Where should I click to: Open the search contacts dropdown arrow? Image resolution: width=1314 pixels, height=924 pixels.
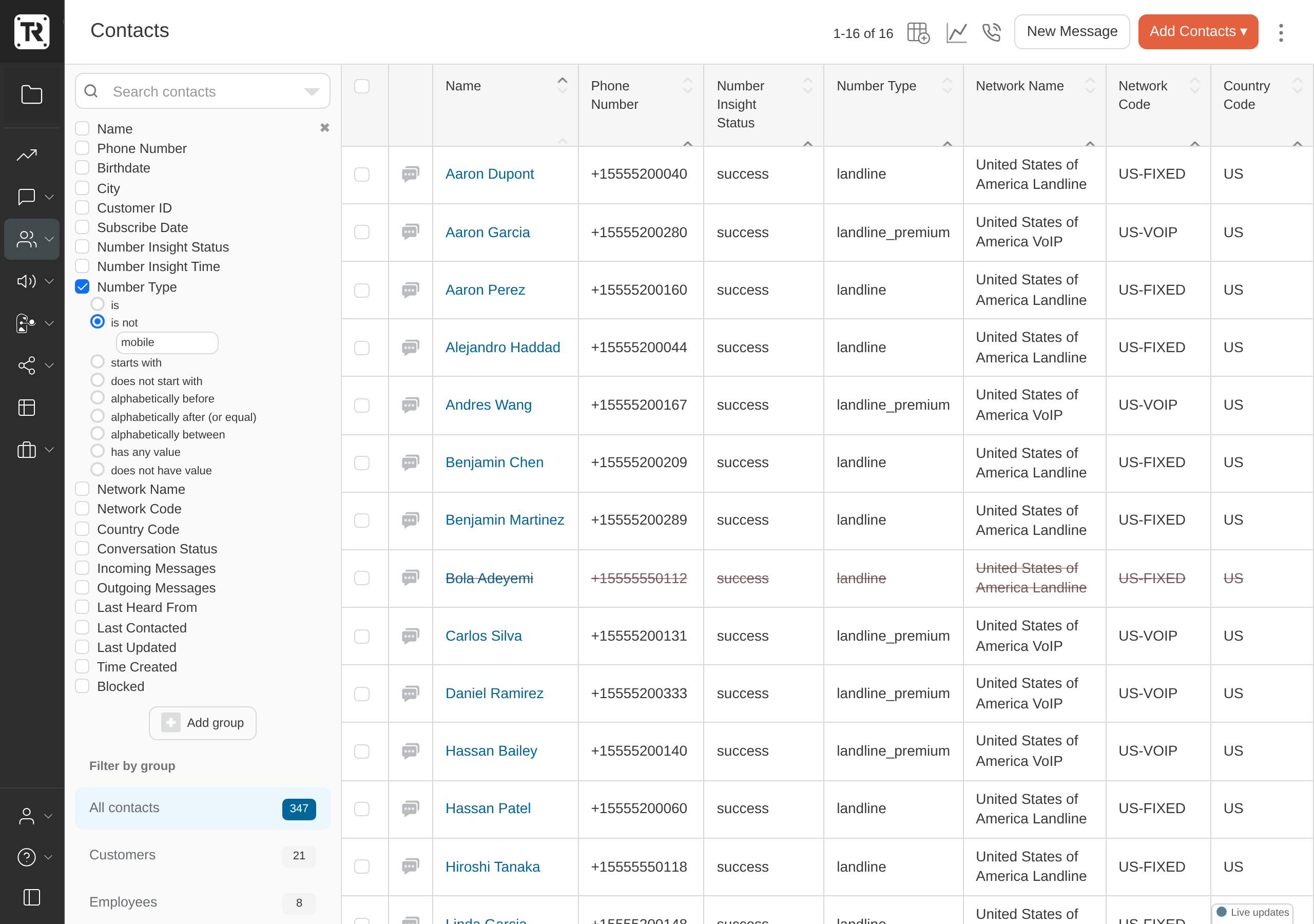312,91
